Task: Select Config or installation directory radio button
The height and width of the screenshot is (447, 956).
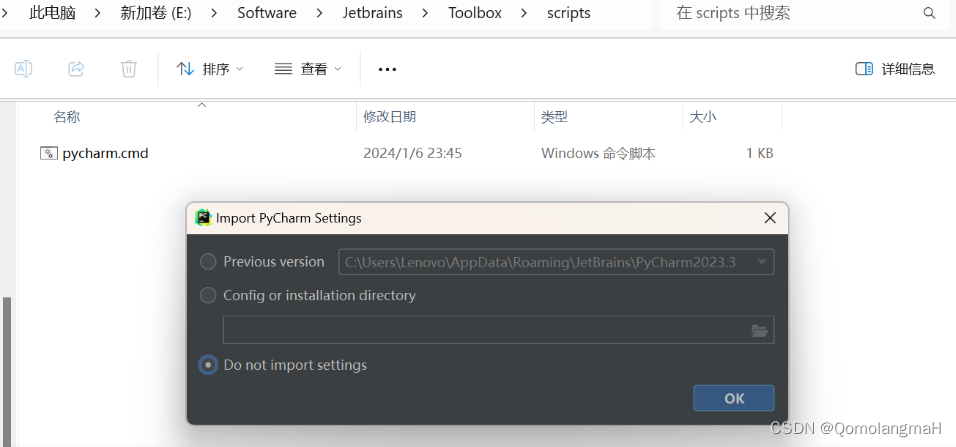Action: coord(208,295)
